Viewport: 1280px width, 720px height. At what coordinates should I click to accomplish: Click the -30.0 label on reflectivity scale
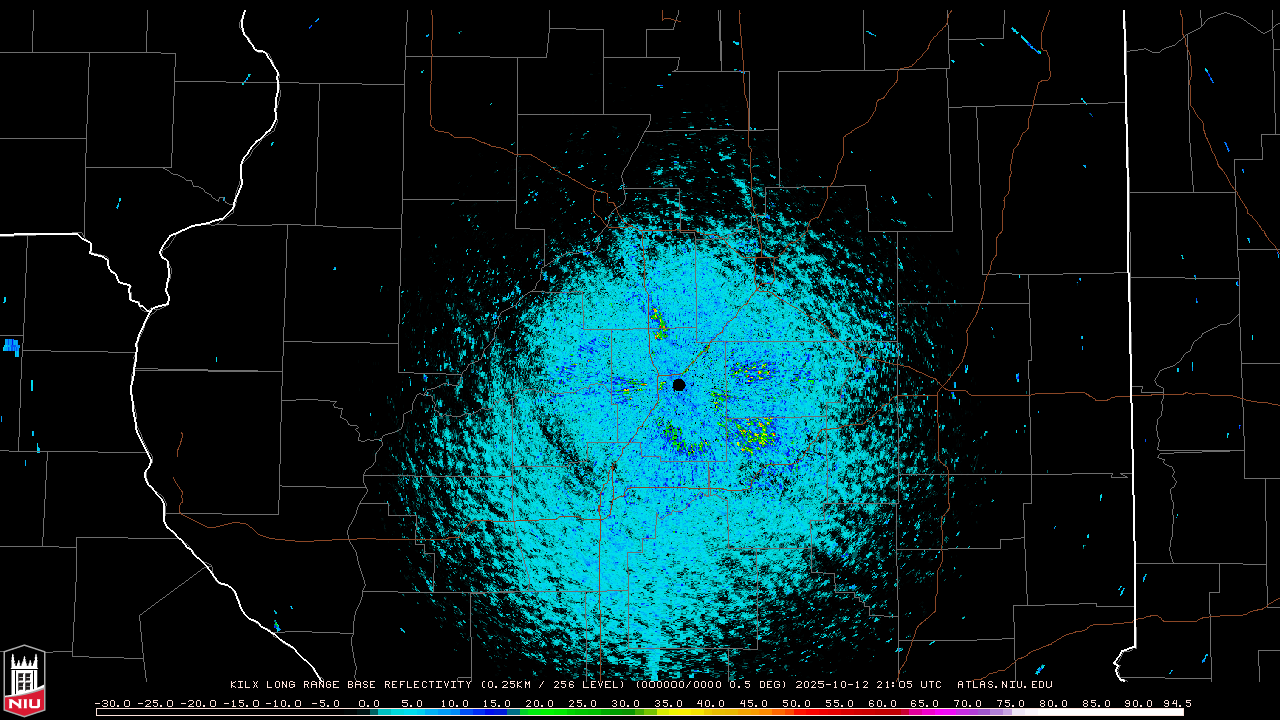point(112,703)
